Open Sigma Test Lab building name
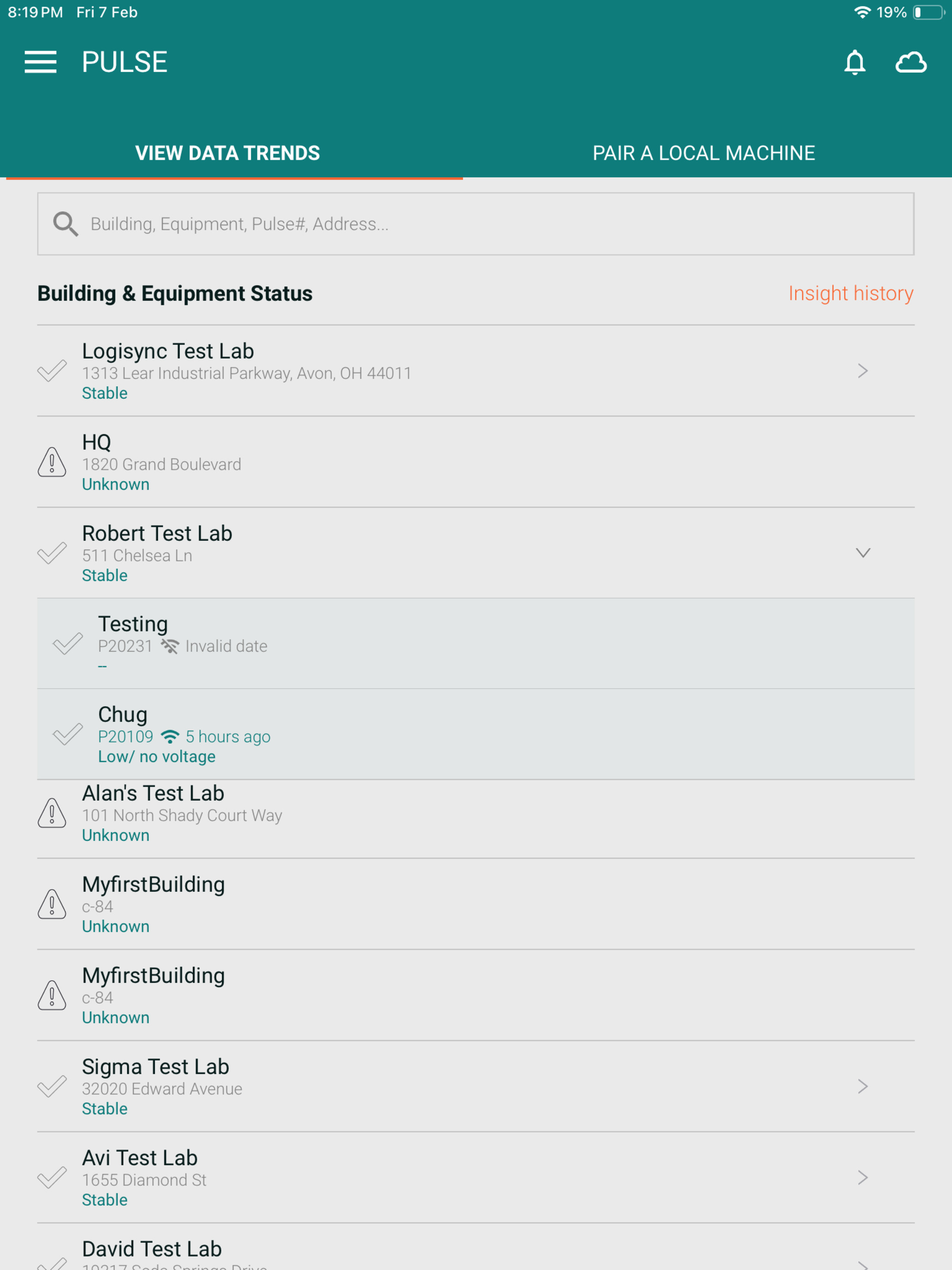The width and height of the screenshot is (952, 1270). tap(155, 1067)
